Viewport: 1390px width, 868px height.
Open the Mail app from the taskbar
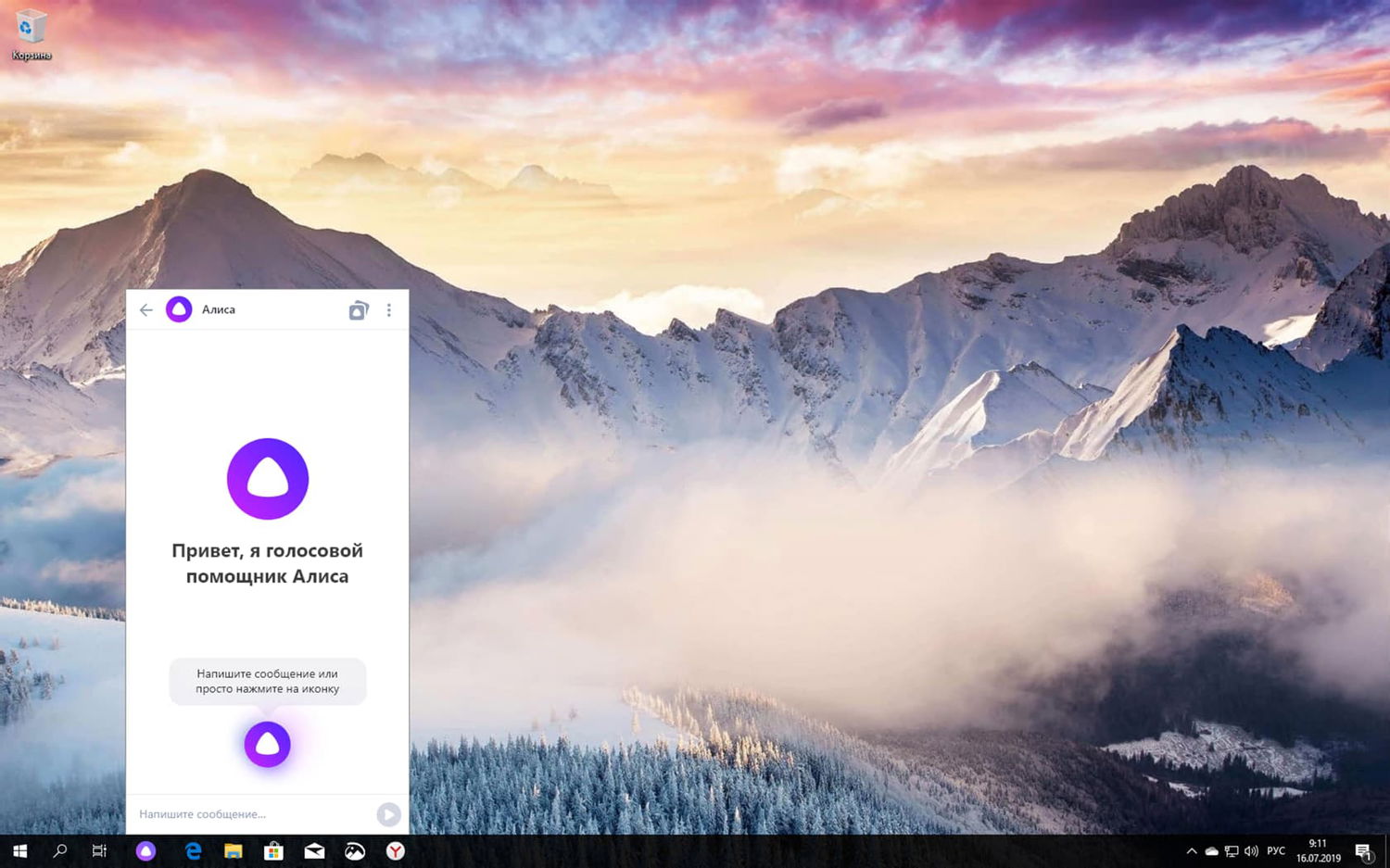(x=314, y=850)
